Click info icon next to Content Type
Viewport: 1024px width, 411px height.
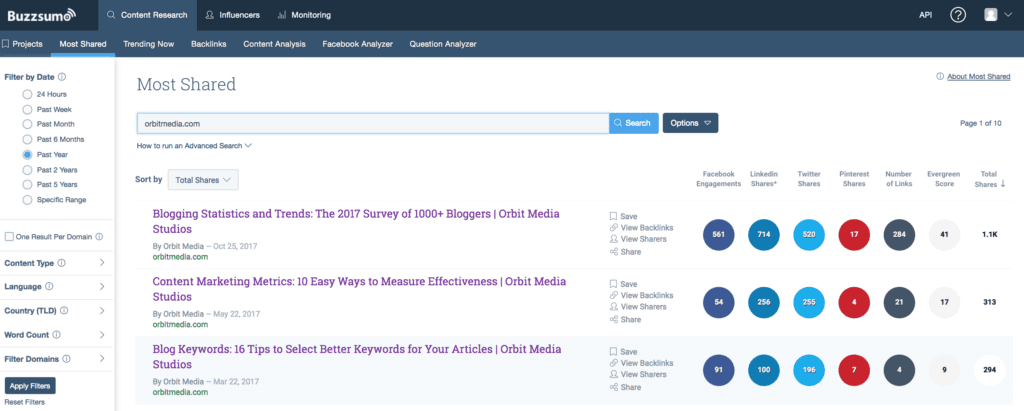pyautogui.click(x=62, y=263)
